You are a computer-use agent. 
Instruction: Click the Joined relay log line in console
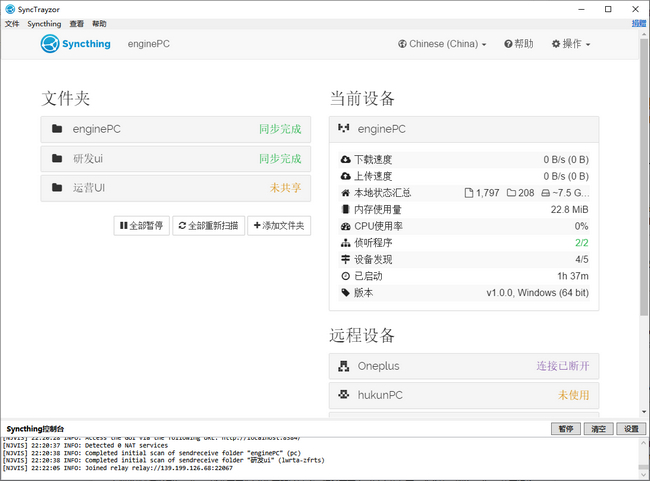118,468
